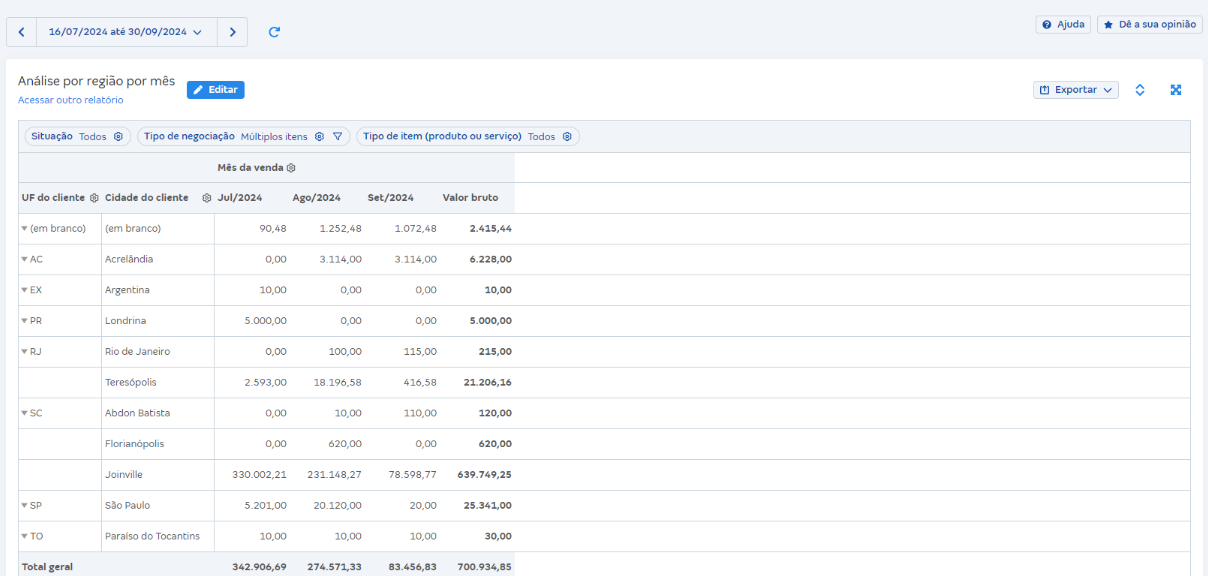Collapse the RJ state row group
The image size is (1208, 576).
25,352
